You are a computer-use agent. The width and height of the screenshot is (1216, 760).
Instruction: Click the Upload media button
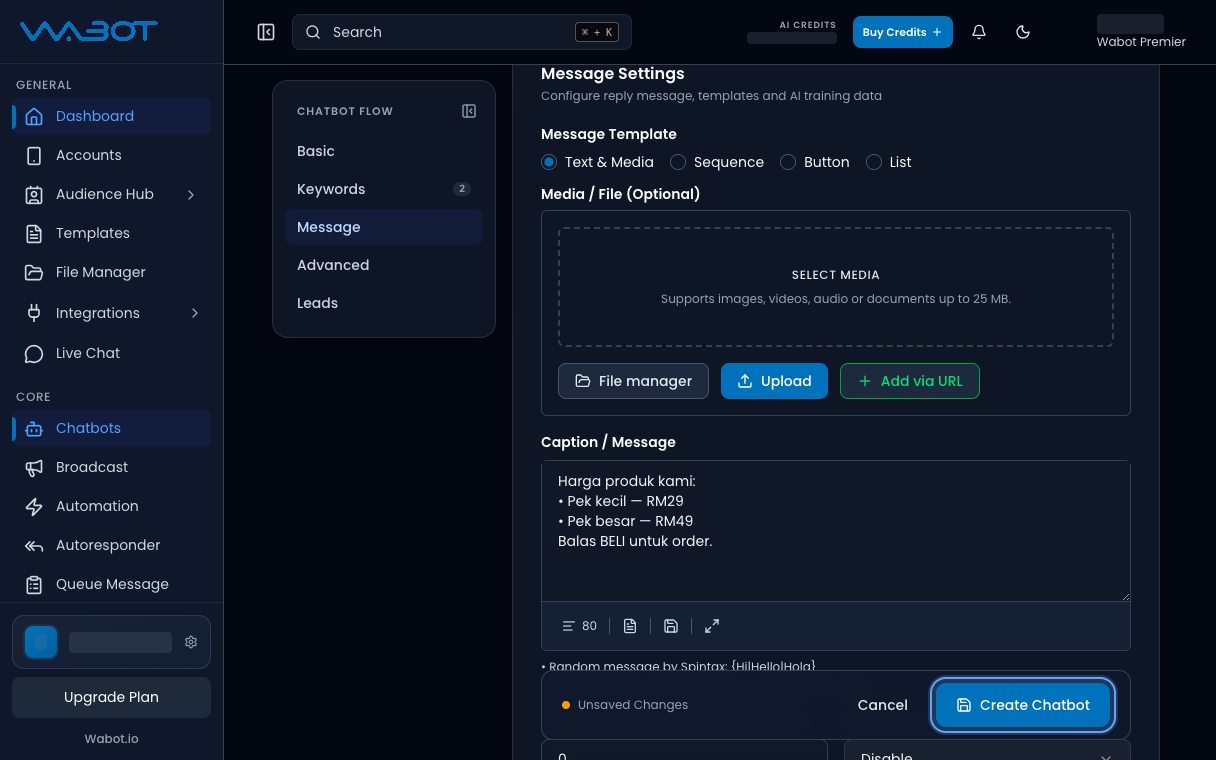[x=774, y=381]
